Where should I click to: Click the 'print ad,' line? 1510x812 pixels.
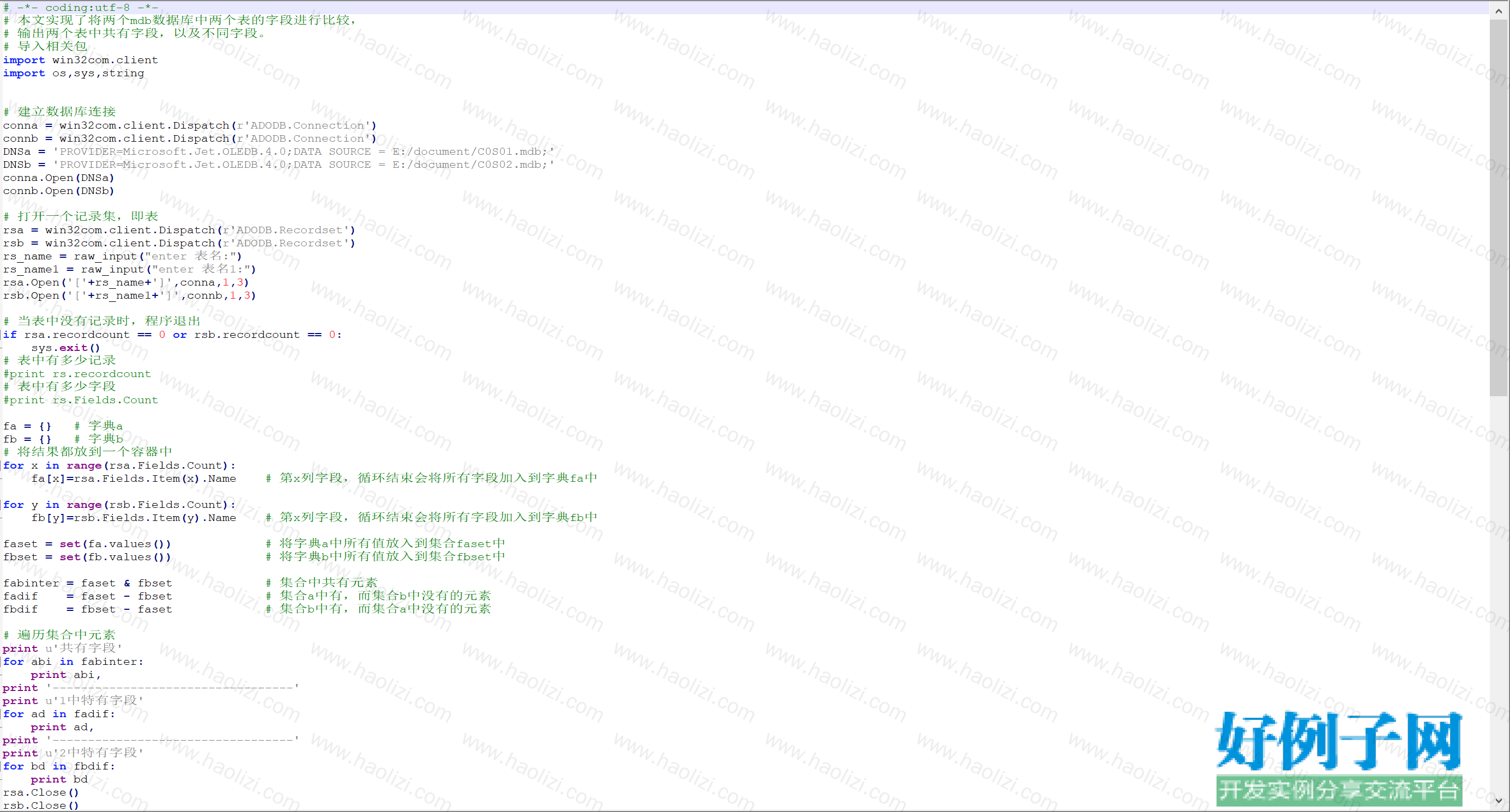(63, 727)
